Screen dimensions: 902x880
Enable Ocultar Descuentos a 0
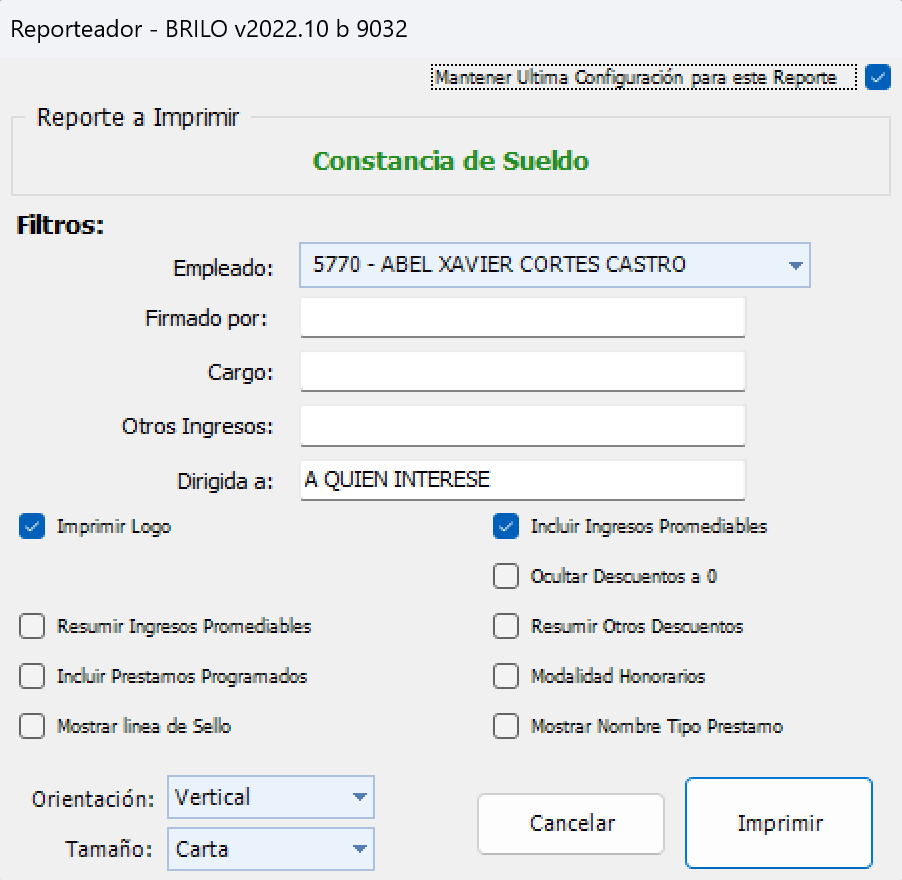(x=505, y=576)
